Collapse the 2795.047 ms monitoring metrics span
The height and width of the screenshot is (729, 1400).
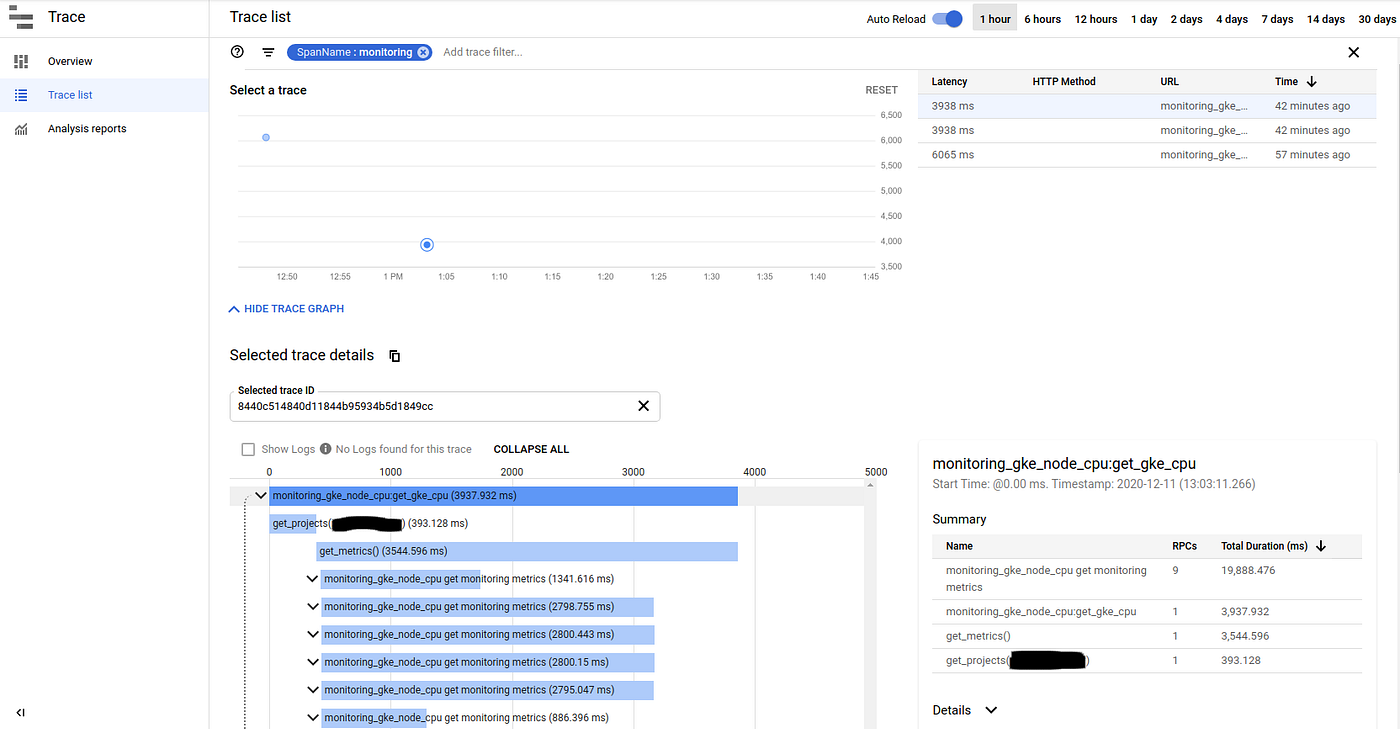(x=313, y=690)
